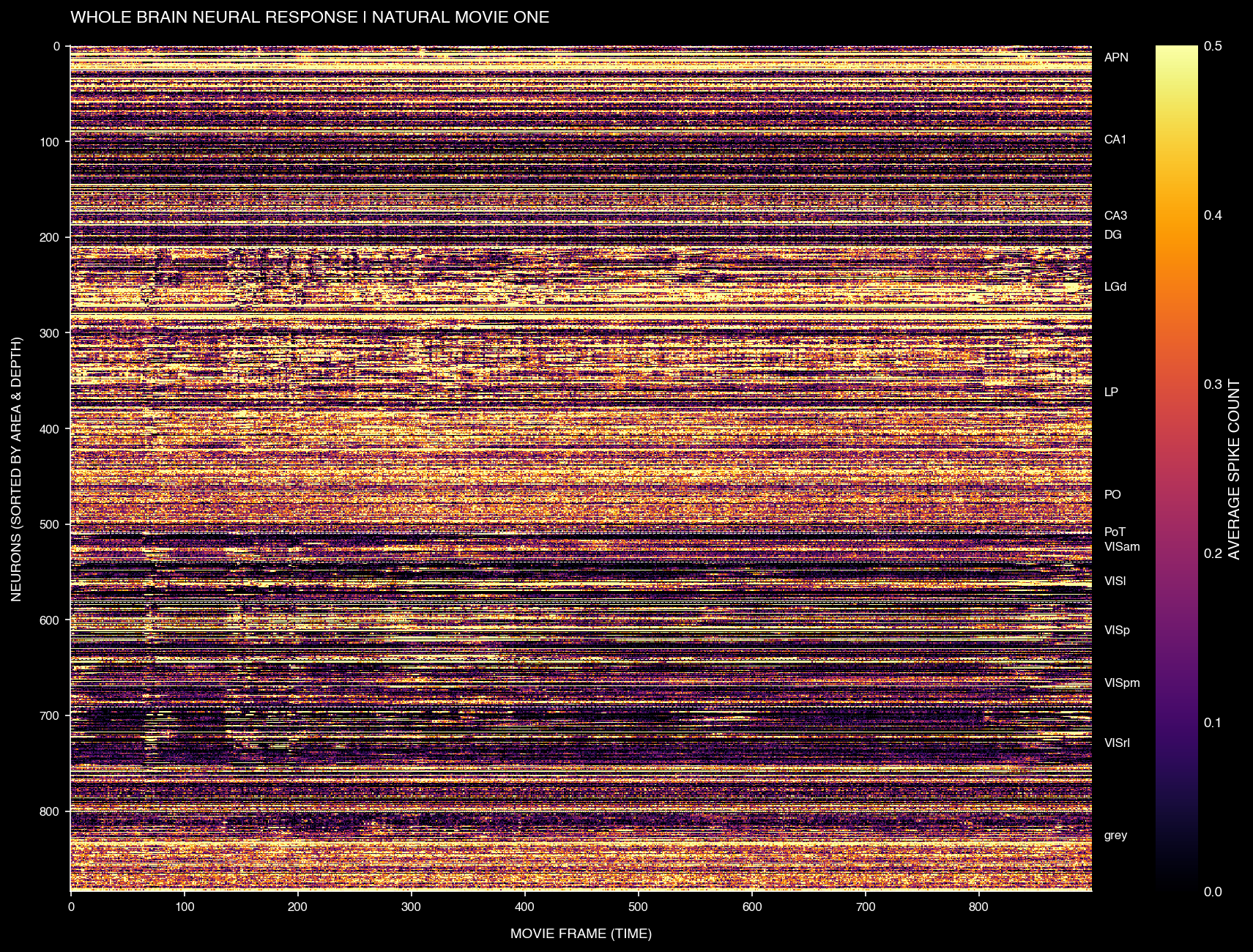Image resolution: width=1253 pixels, height=952 pixels.
Task: Select the VISl region label
Action: tap(1115, 581)
